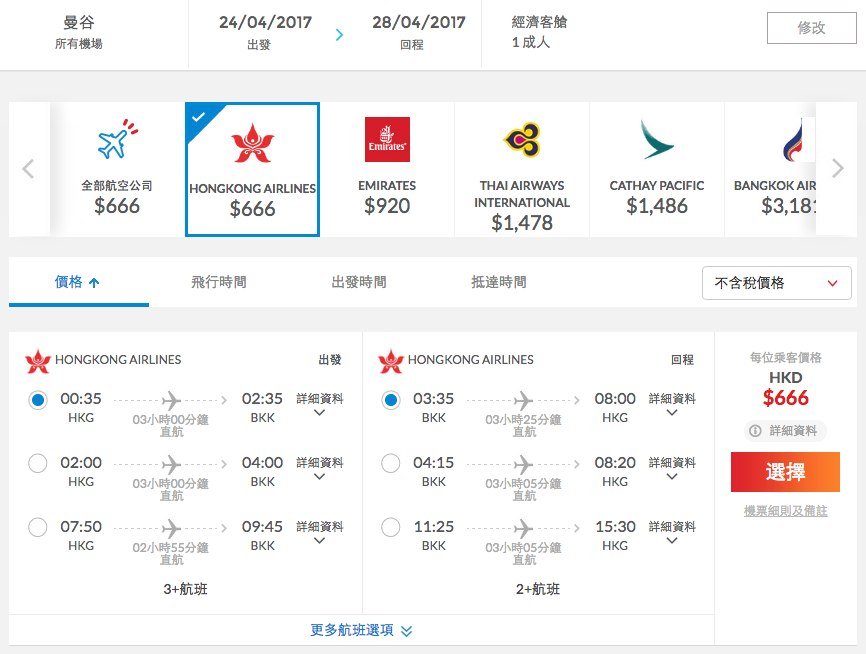Image resolution: width=866 pixels, height=654 pixels.
Task: Click the airline carousel left arrow
Action: pos(28,168)
